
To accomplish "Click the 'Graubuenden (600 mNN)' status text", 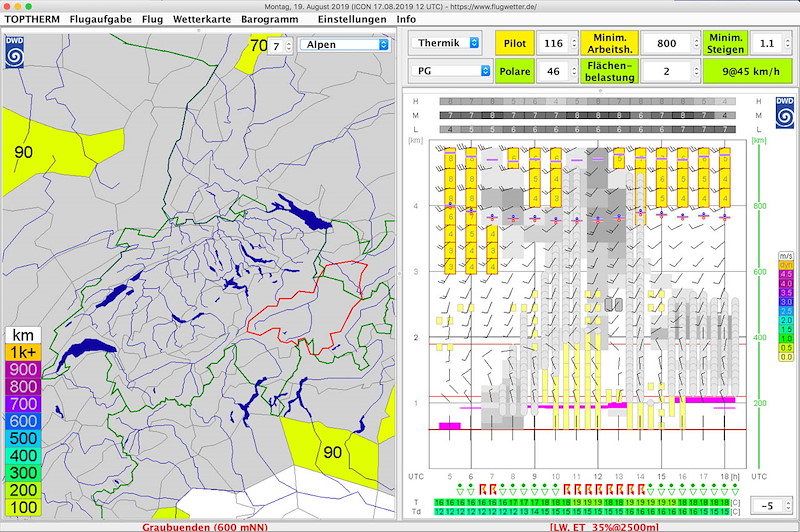I will click(205, 527).
